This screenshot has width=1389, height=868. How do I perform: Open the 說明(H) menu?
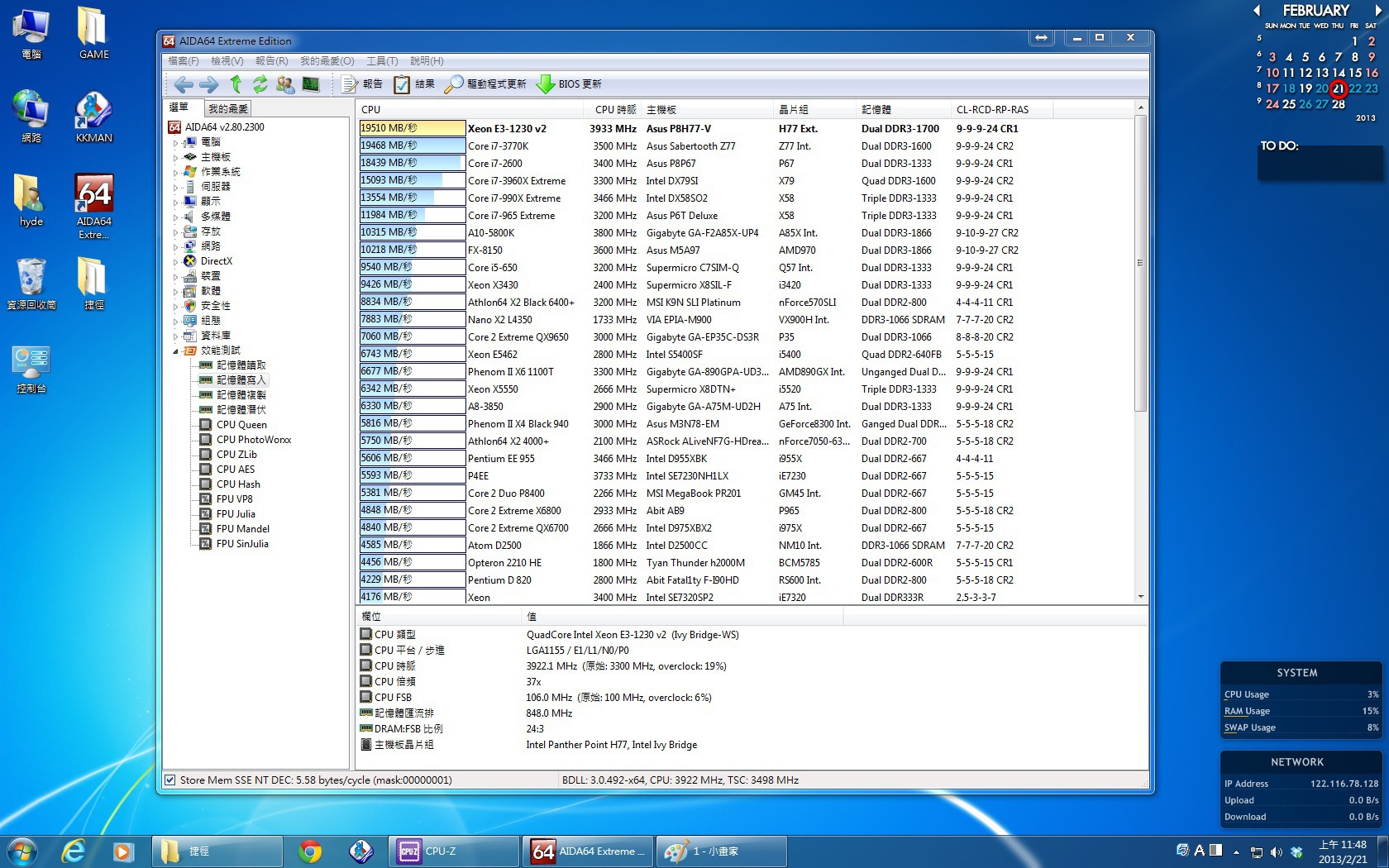[427, 61]
